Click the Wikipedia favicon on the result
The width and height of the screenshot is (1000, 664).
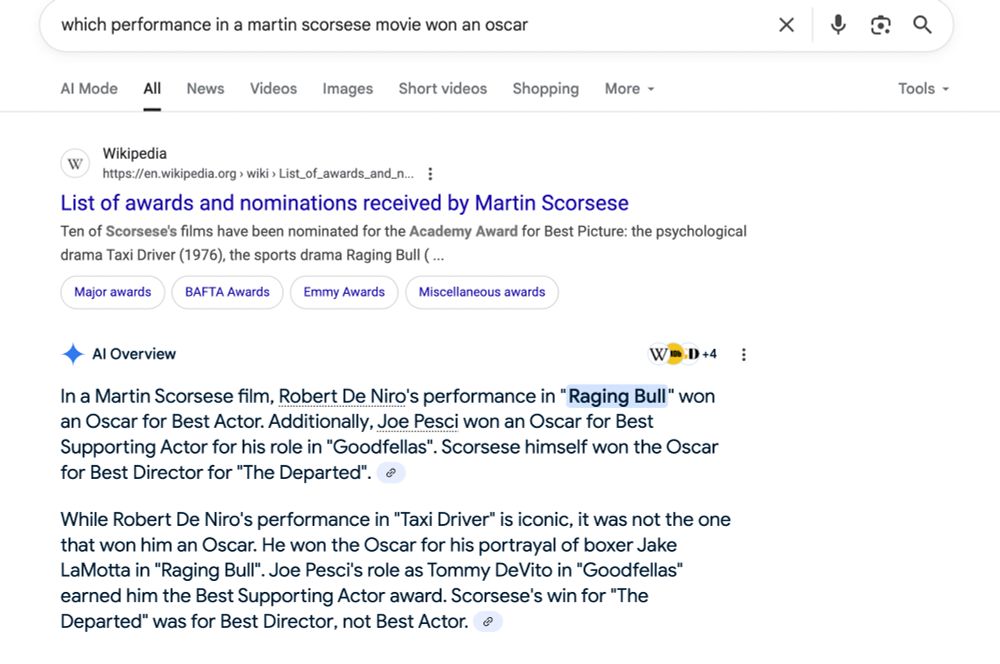click(x=75, y=163)
